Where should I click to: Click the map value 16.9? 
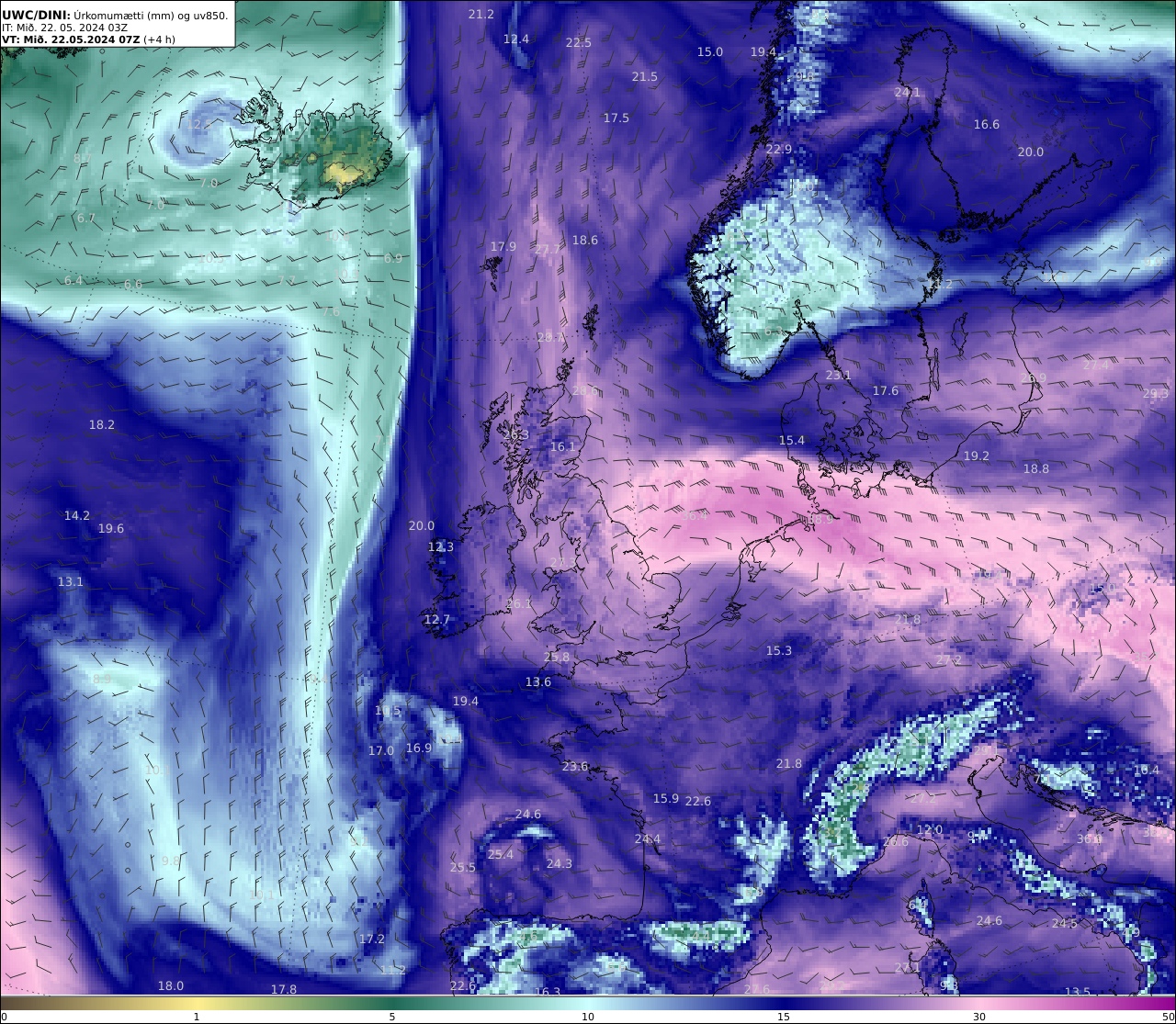(419, 748)
